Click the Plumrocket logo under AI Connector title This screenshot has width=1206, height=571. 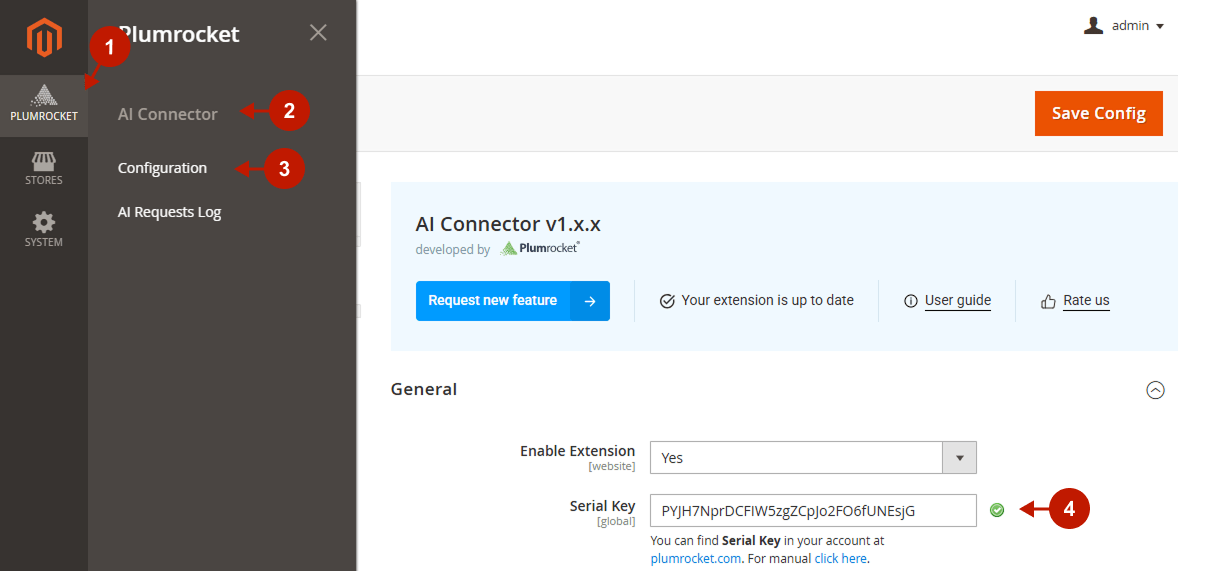click(x=539, y=248)
